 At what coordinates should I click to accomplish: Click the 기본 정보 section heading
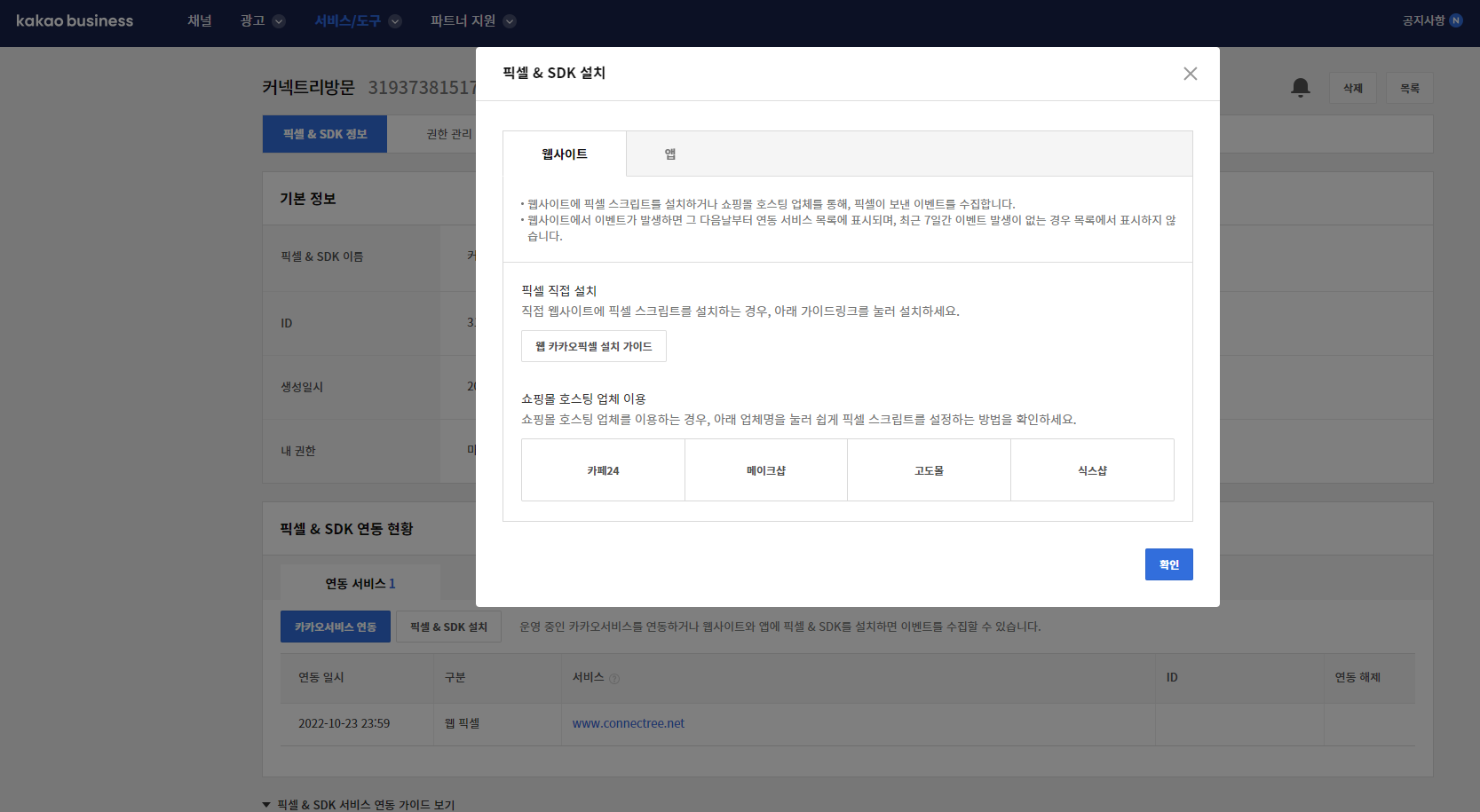click(x=308, y=199)
